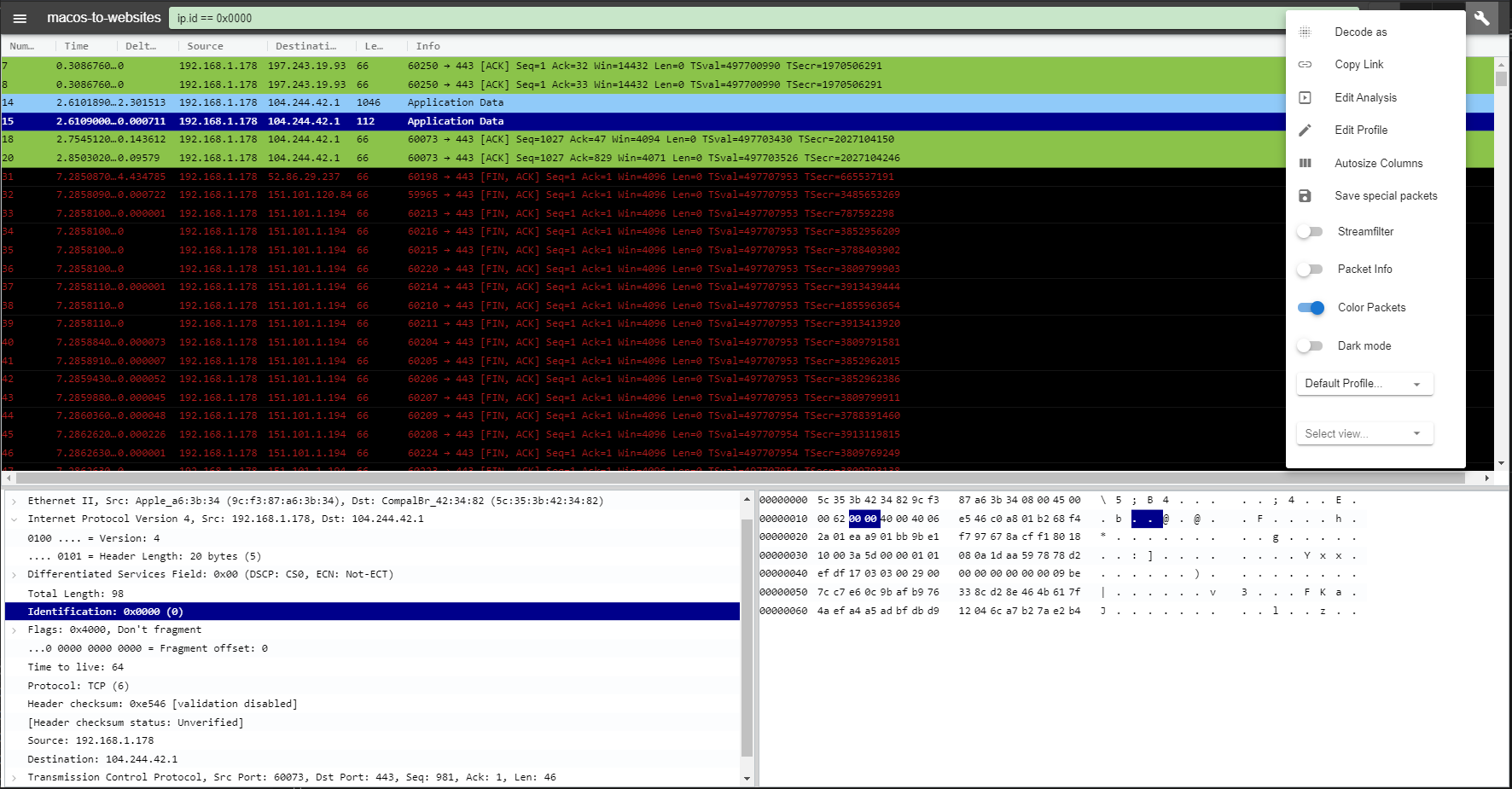Select packet number 18 row

pyautogui.click(x=747, y=139)
